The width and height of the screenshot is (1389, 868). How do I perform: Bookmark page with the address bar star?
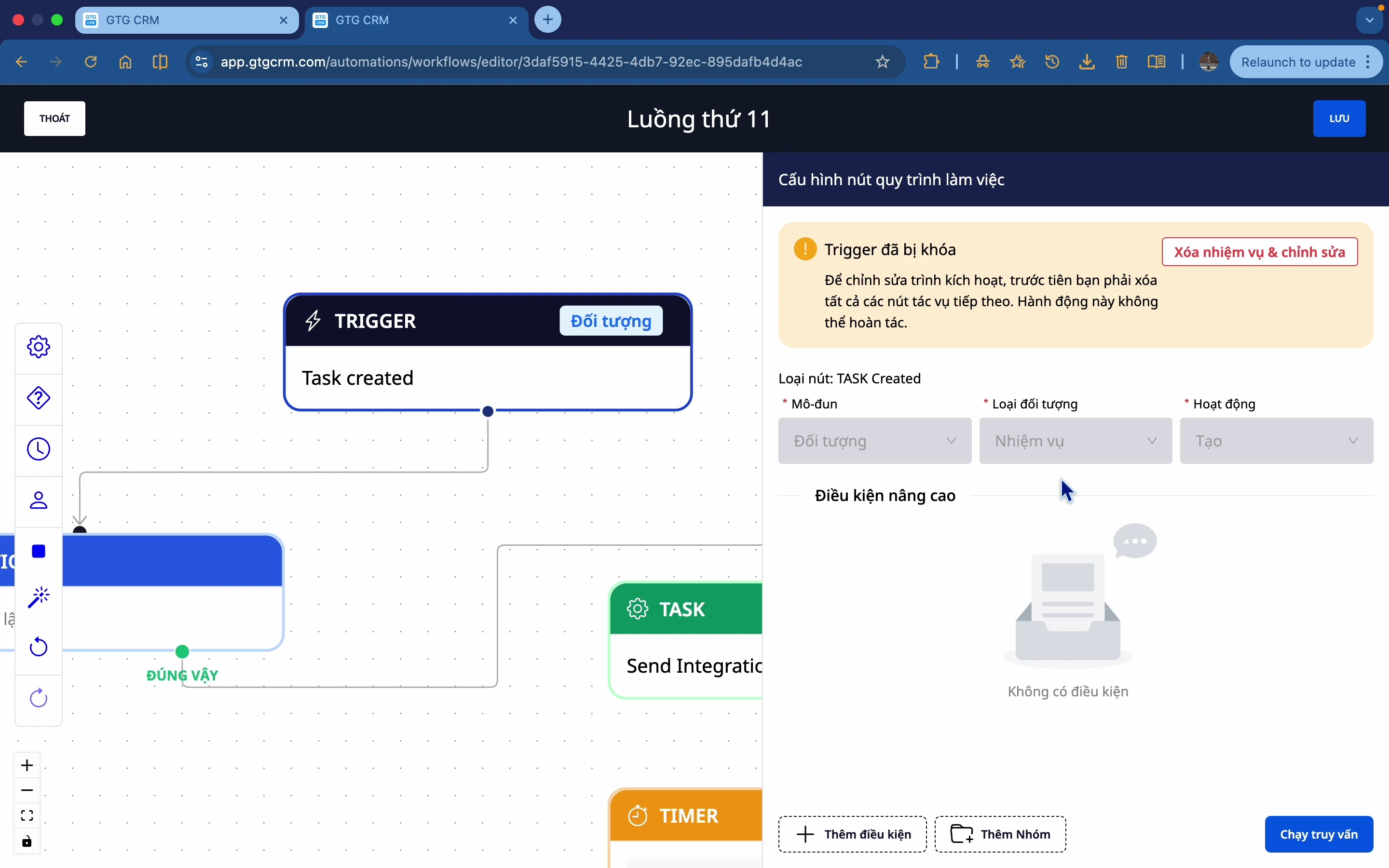pos(882,62)
